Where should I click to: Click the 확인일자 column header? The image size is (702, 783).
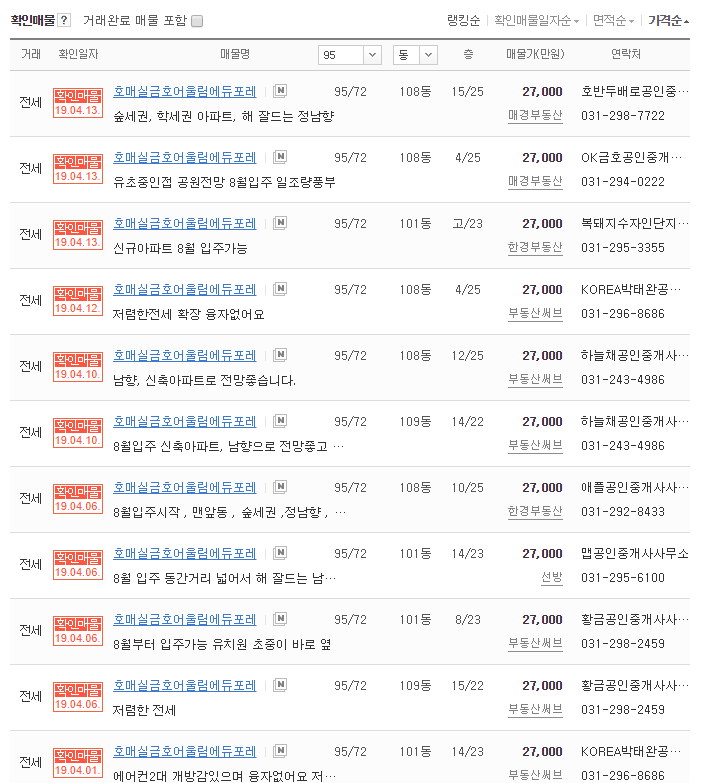(x=78, y=54)
